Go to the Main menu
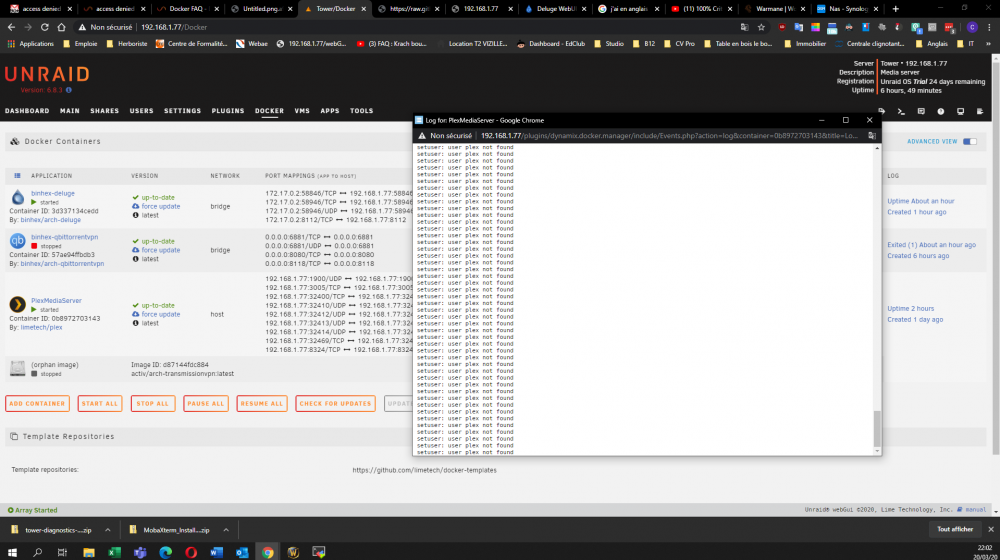 pos(70,111)
